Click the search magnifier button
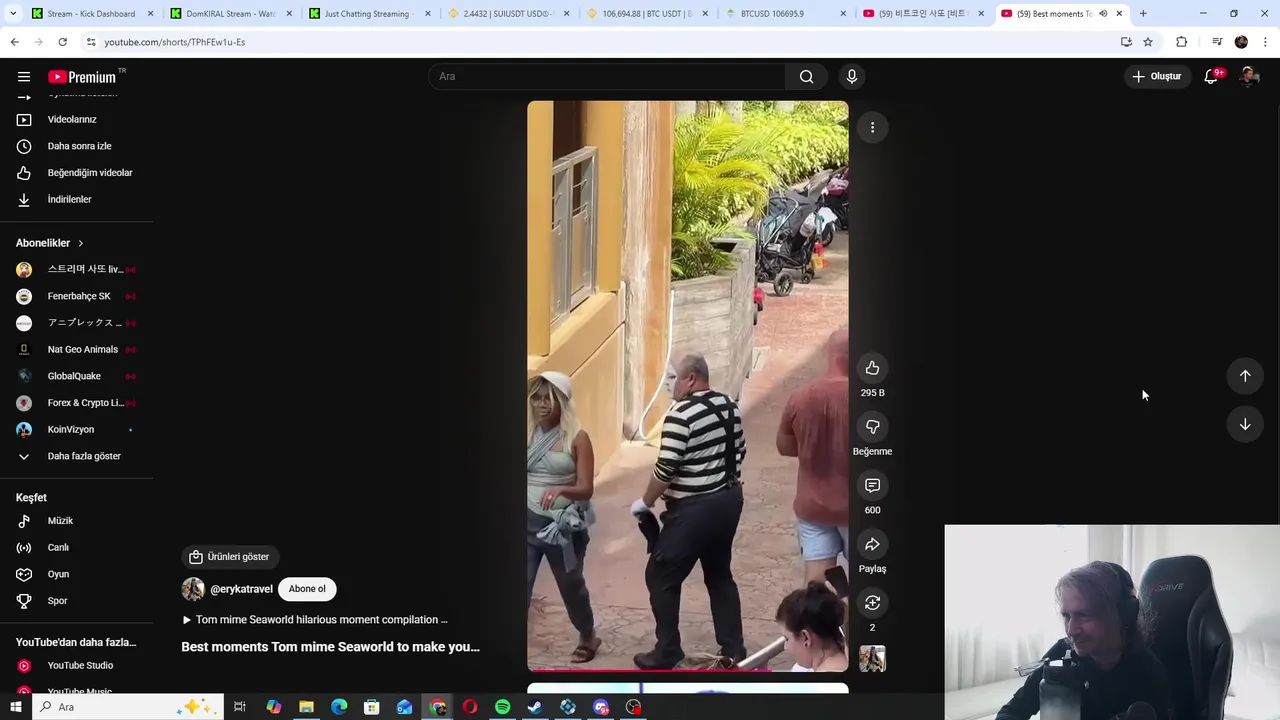The height and width of the screenshot is (720, 1280). coord(806,77)
